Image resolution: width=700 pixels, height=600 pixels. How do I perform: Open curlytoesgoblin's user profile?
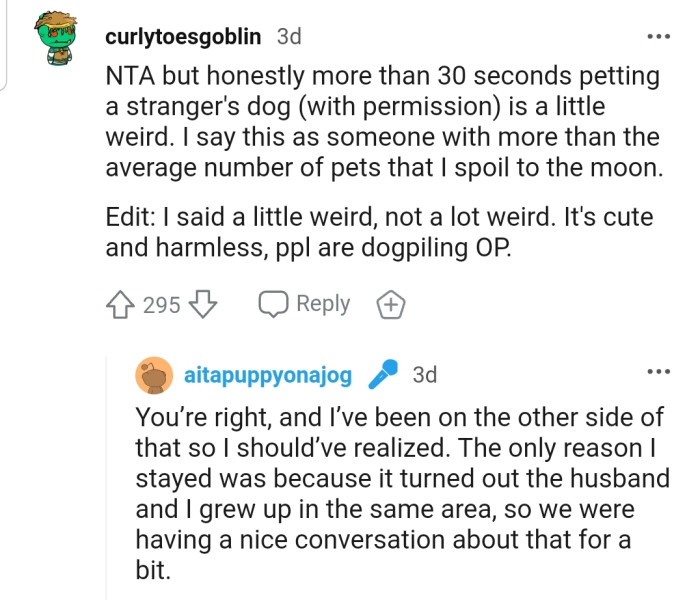pos(182,37)
